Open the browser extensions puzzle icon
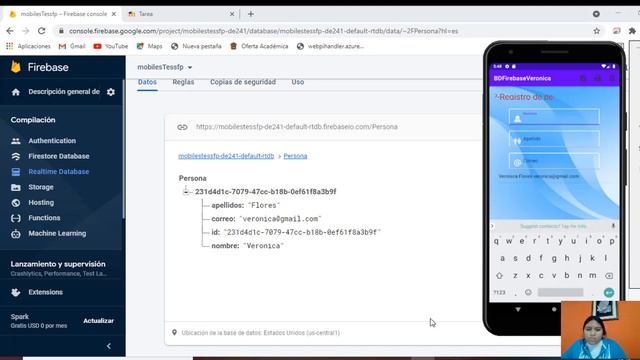Image resolution: width=640 pixels, height=360 pixels. click(632, 31)
